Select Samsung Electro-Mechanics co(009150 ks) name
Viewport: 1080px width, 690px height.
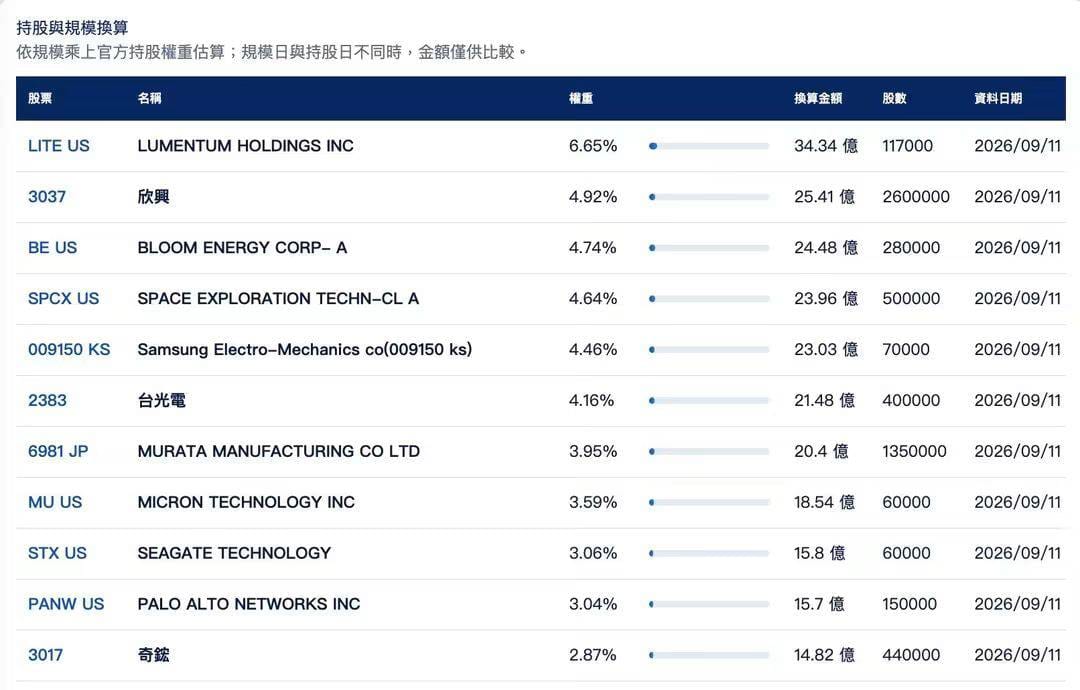[304, 350]
